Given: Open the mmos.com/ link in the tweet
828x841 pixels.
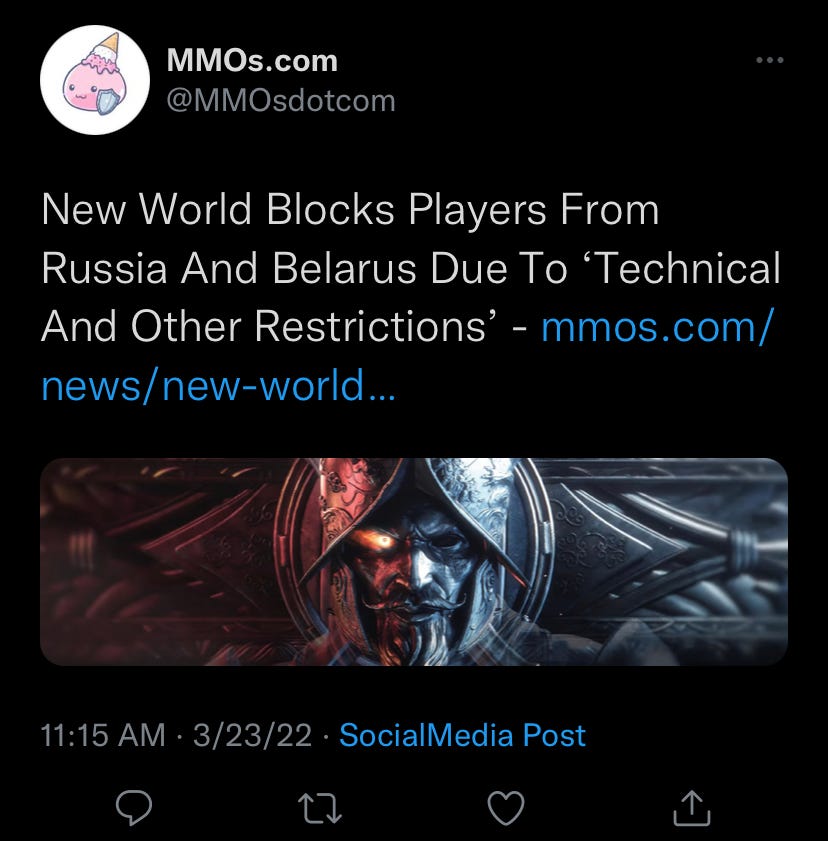Looking at the screenshot, I should [x=658, y=326].
